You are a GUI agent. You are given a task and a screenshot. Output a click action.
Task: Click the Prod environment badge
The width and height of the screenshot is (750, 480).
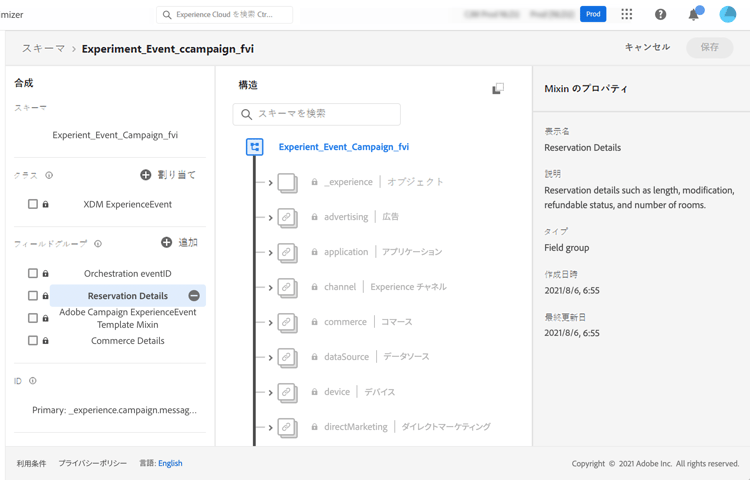(x=593, y=15)
